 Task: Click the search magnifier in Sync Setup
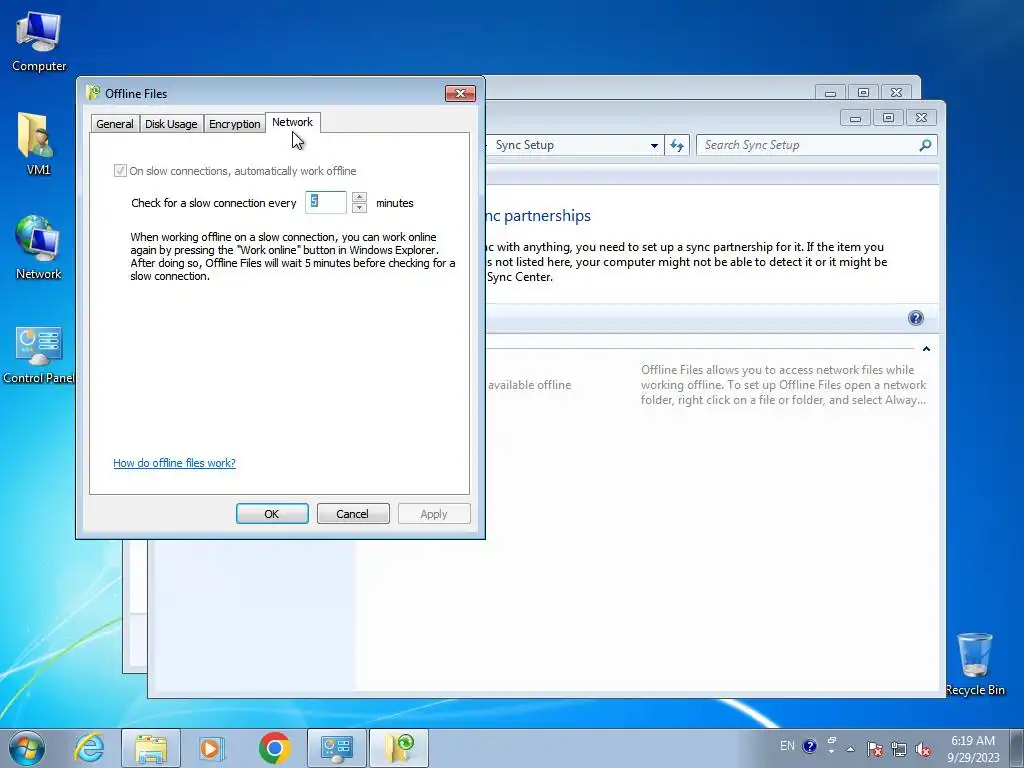click(x=925, y=145)
